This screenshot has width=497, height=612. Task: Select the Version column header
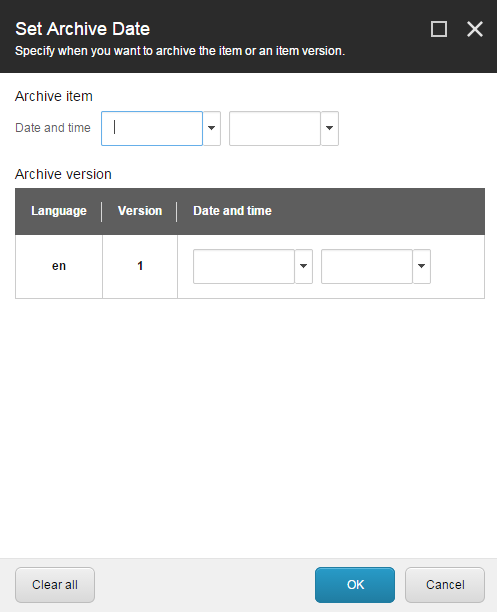(x=140, y=211)
